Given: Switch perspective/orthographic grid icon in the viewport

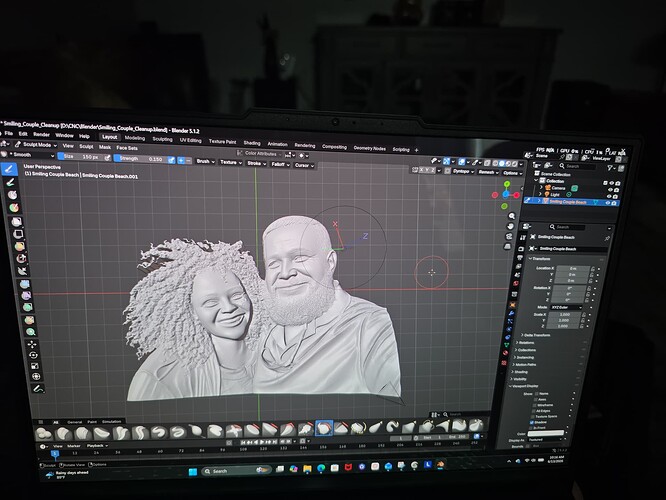Looking at the screenshot, I should [x=508, y=246].
